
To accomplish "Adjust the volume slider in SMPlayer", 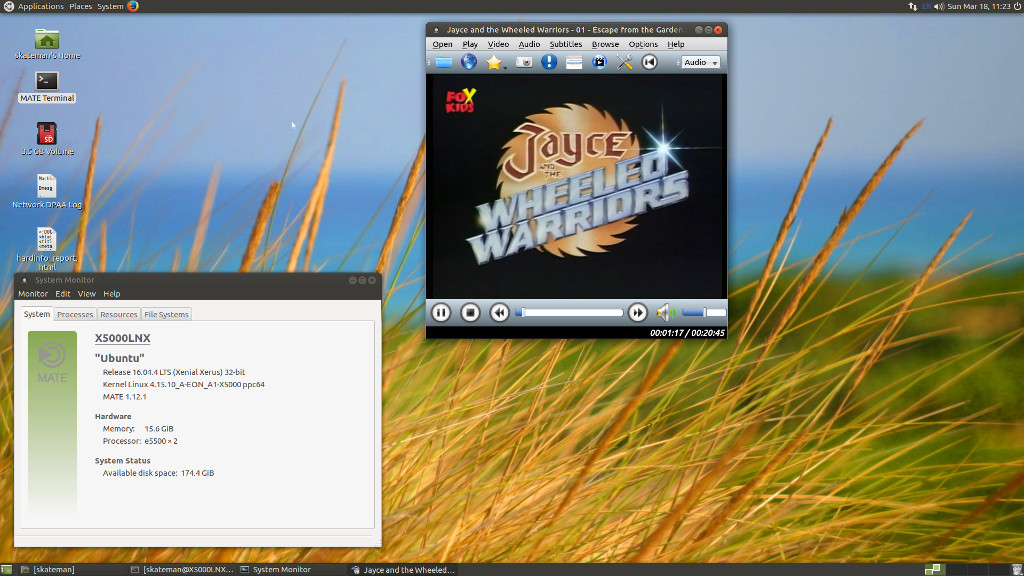I will coord(703,313).
